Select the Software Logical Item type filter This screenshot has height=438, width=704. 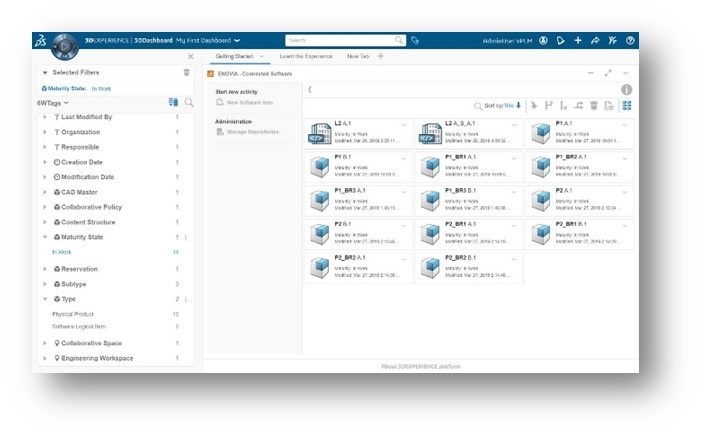[79, 326]
